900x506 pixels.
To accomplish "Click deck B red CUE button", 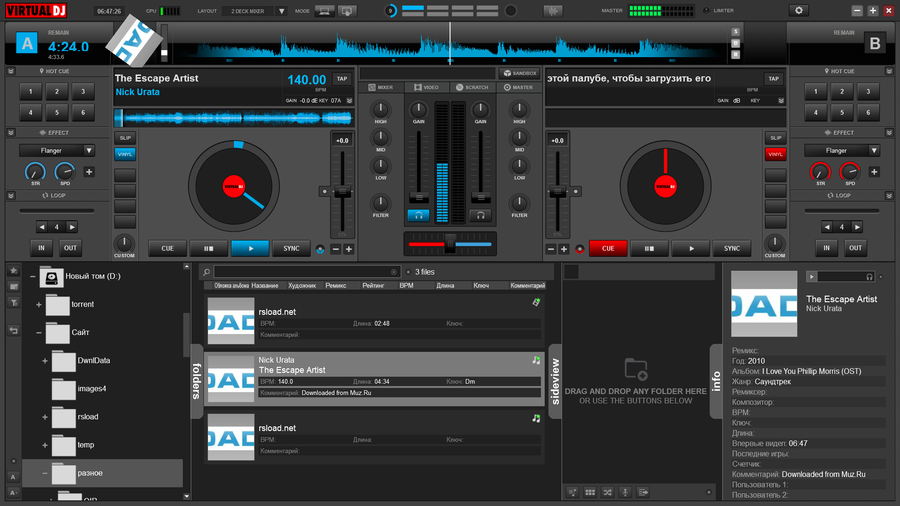I will click(x=608, y=248).
